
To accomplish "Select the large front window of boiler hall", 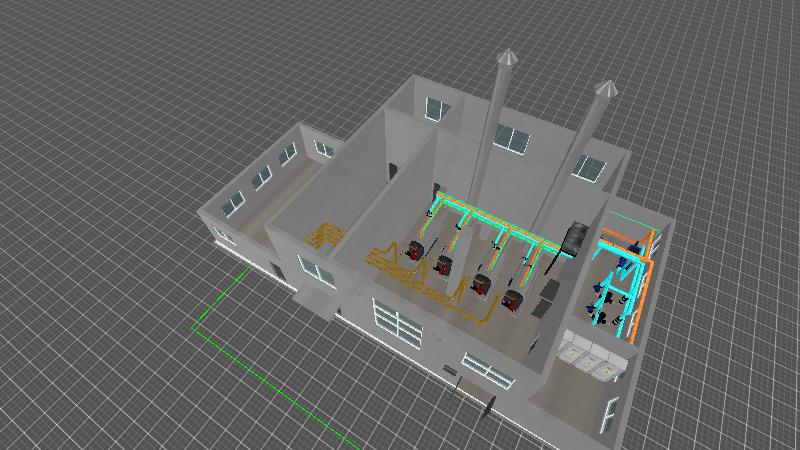I will pyautogui.click(x=398, y=326).
